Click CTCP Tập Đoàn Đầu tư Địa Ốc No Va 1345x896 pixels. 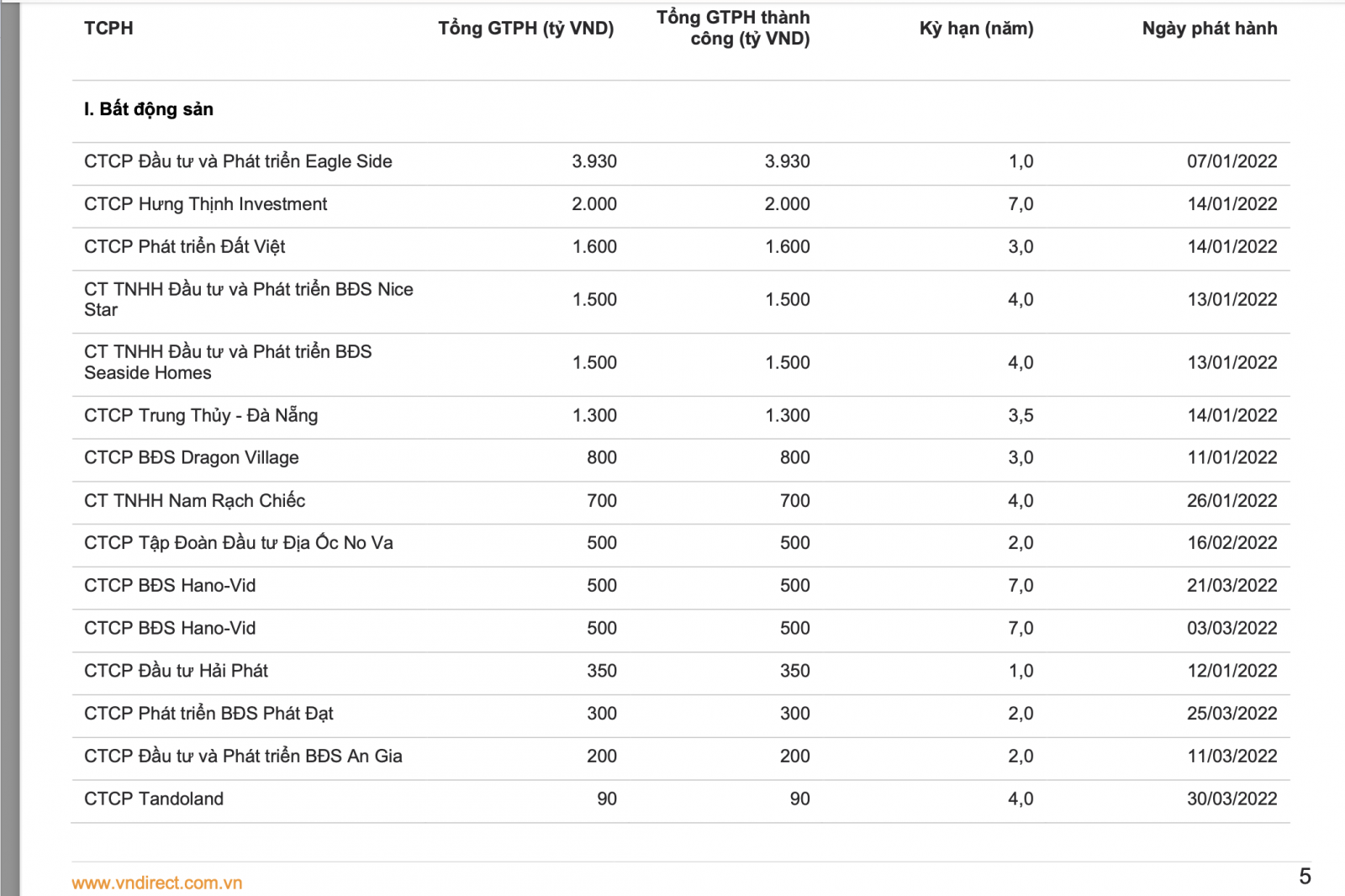click(239, 543)
